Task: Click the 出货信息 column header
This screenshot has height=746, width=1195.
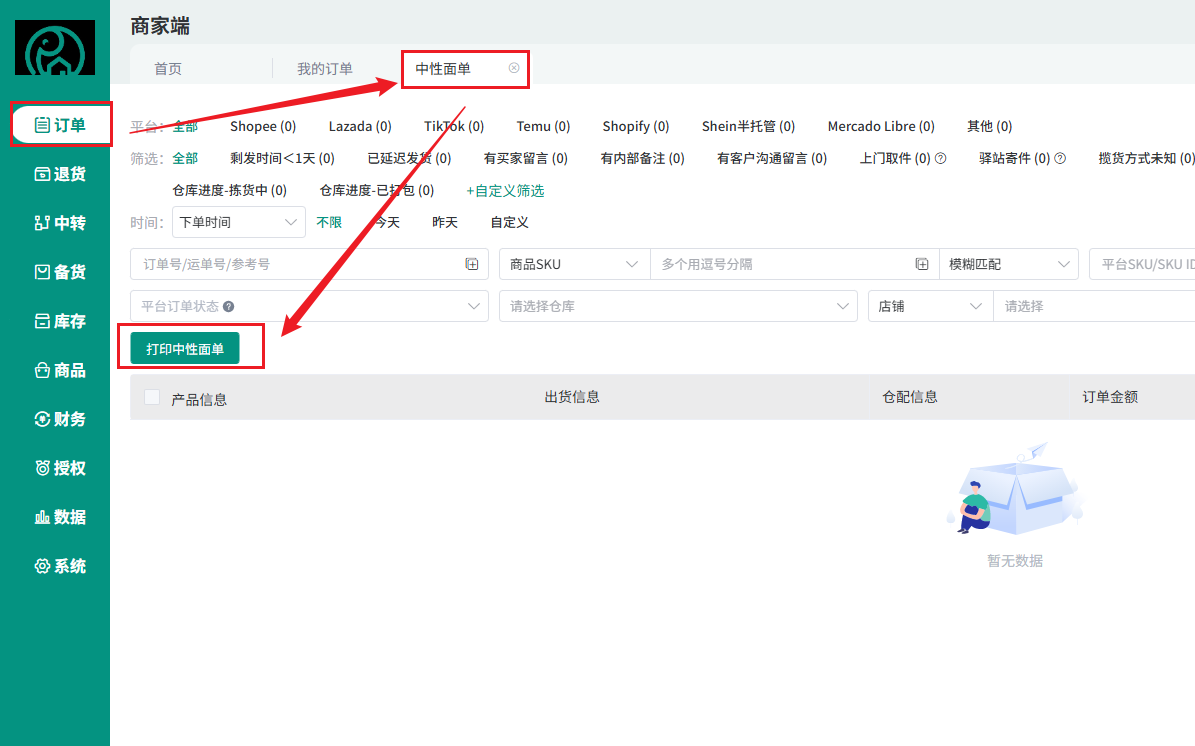Action: pos(572,397)
